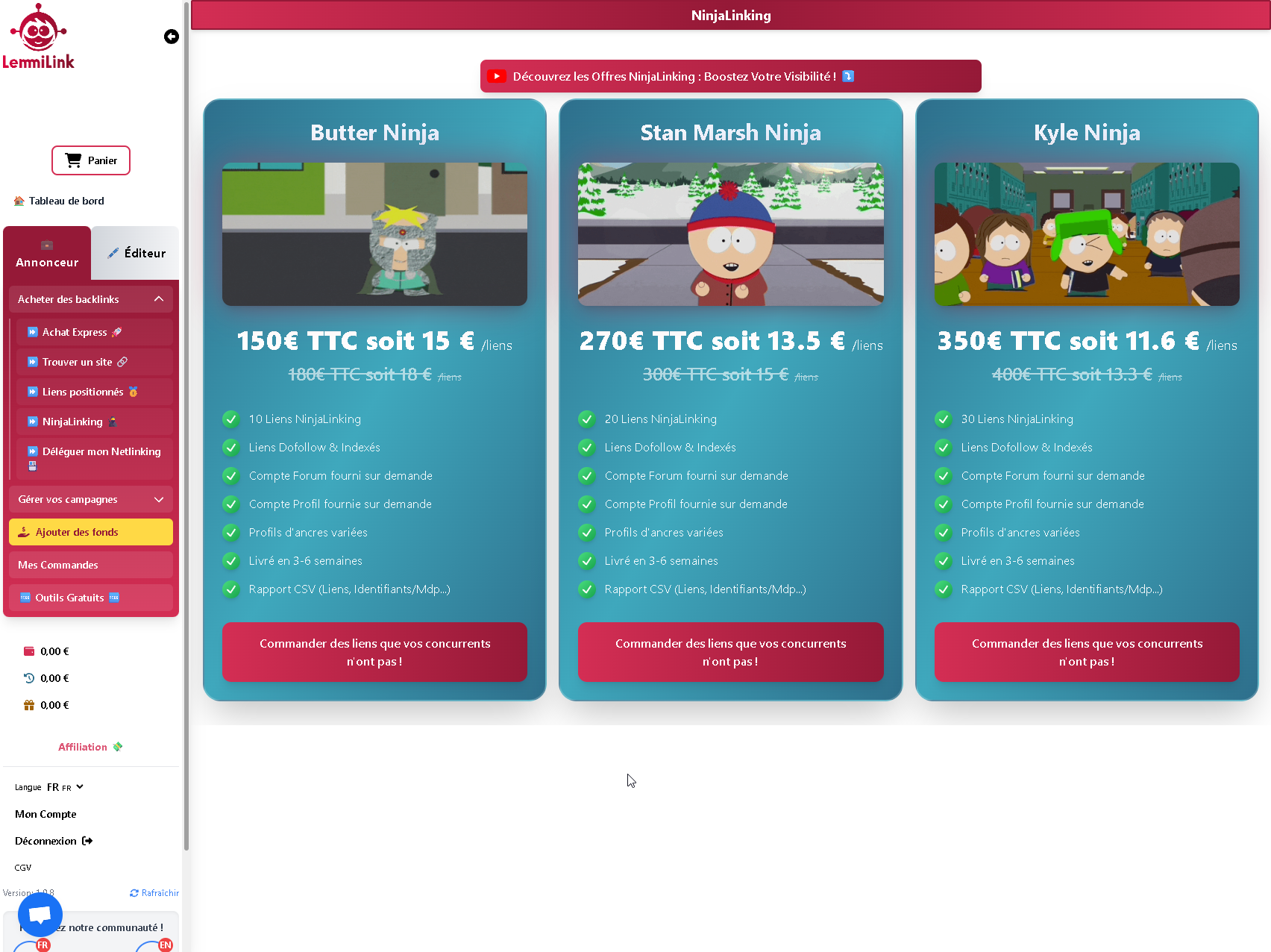Image resolution: width=1271 pixels, height=952 pixels.
Task: Click checkmark beside 10 Liens NinjaLinking
Action: click(231, 419)
